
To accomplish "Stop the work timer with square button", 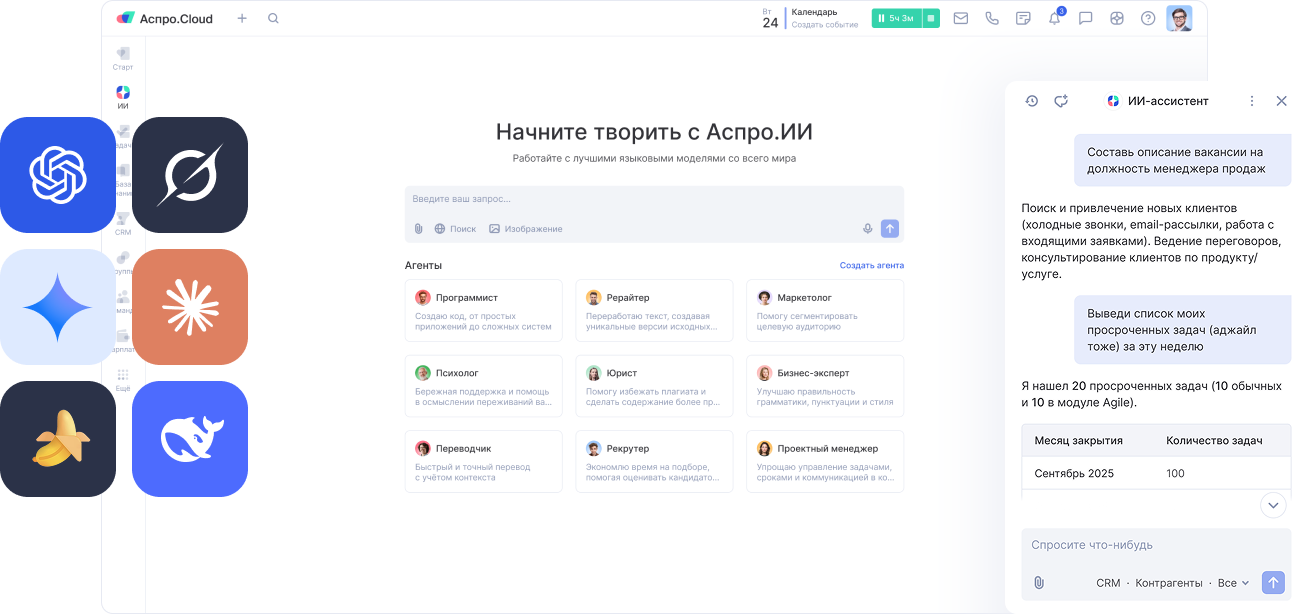I will pos(931,18).
